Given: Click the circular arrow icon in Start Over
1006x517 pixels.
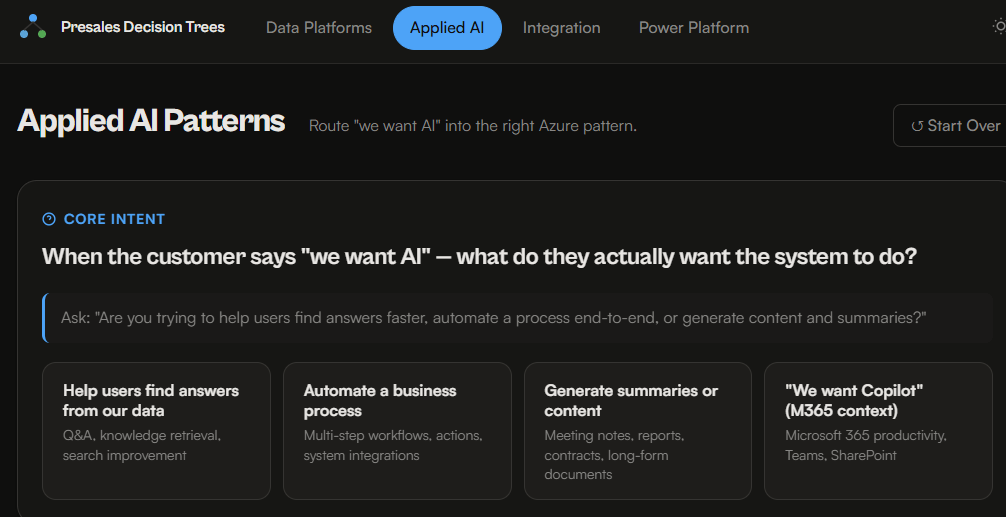Looking at the screenshot, I should (x=917, y=126).
